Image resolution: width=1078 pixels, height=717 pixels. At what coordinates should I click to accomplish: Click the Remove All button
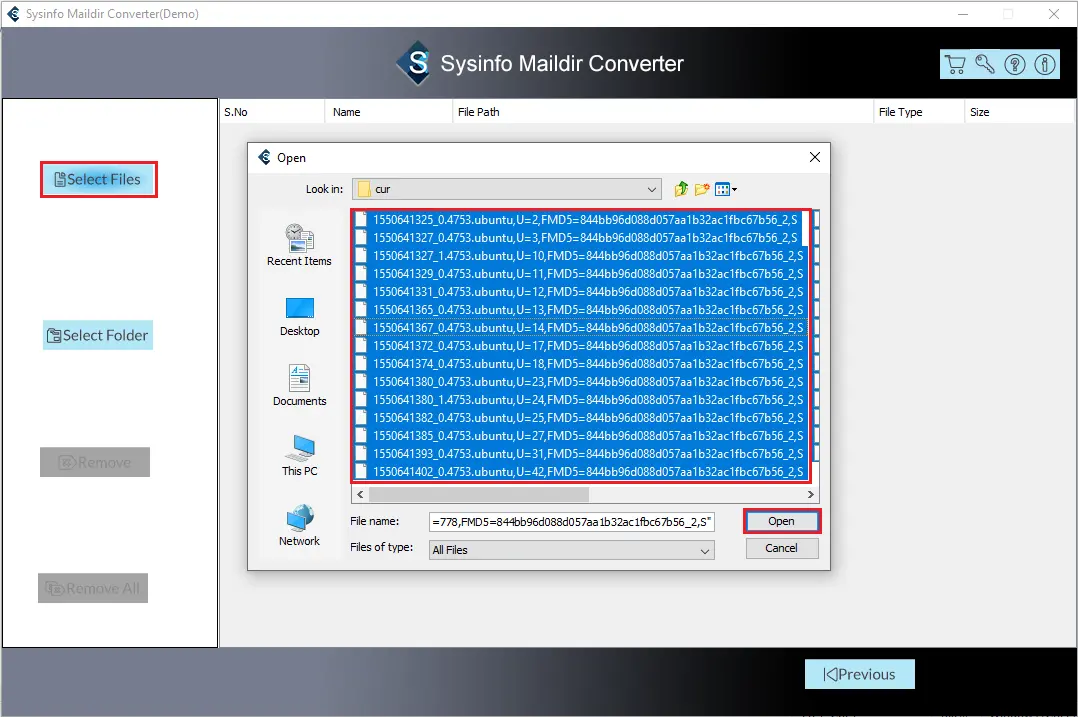click(x=93, y=588)
